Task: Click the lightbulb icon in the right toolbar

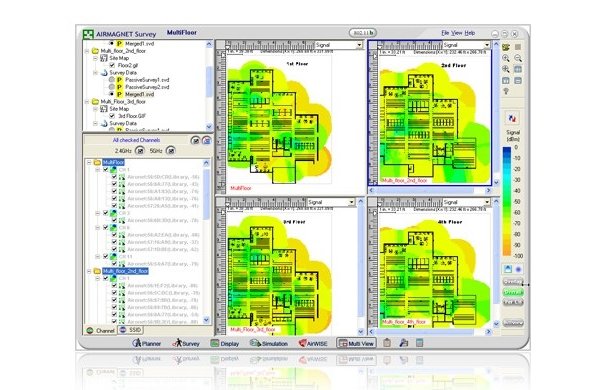Action: point(506,91)
